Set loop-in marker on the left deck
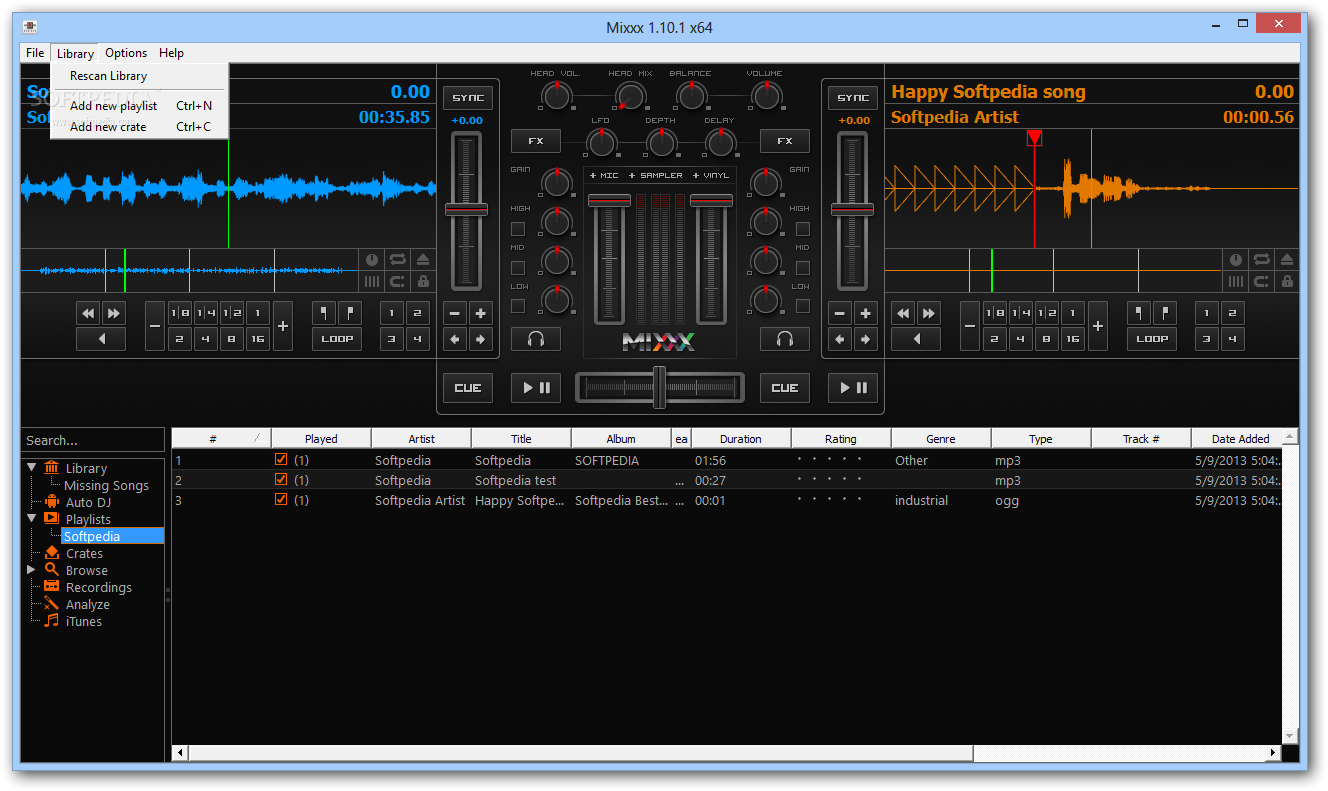This screenshot has width=1328, height=791. pyautogui.click(x=324, y=313)
